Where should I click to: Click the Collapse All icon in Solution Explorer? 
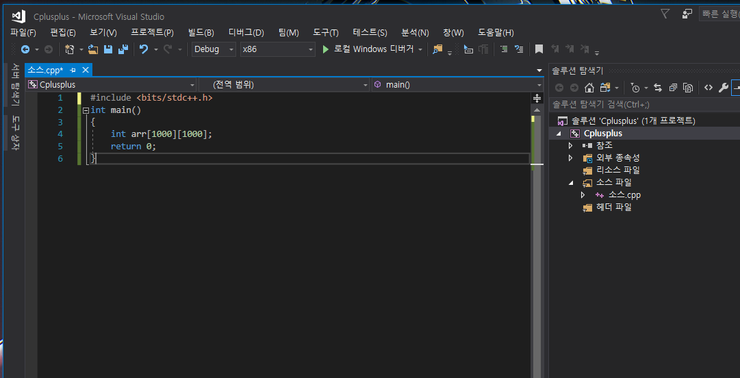point(673,88)
